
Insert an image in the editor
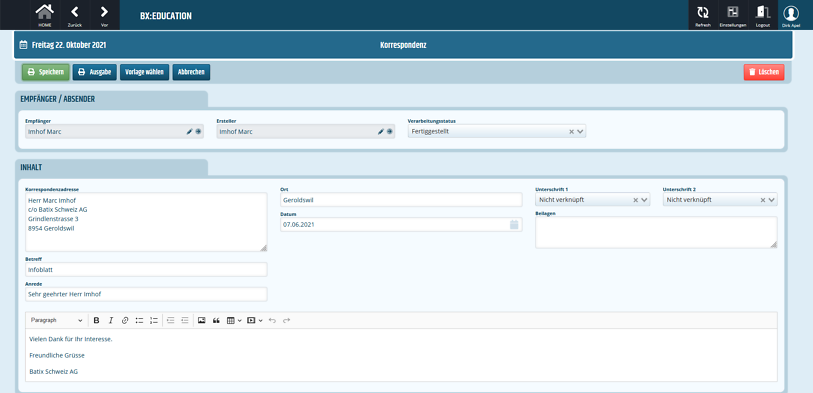tap(202, 320)
